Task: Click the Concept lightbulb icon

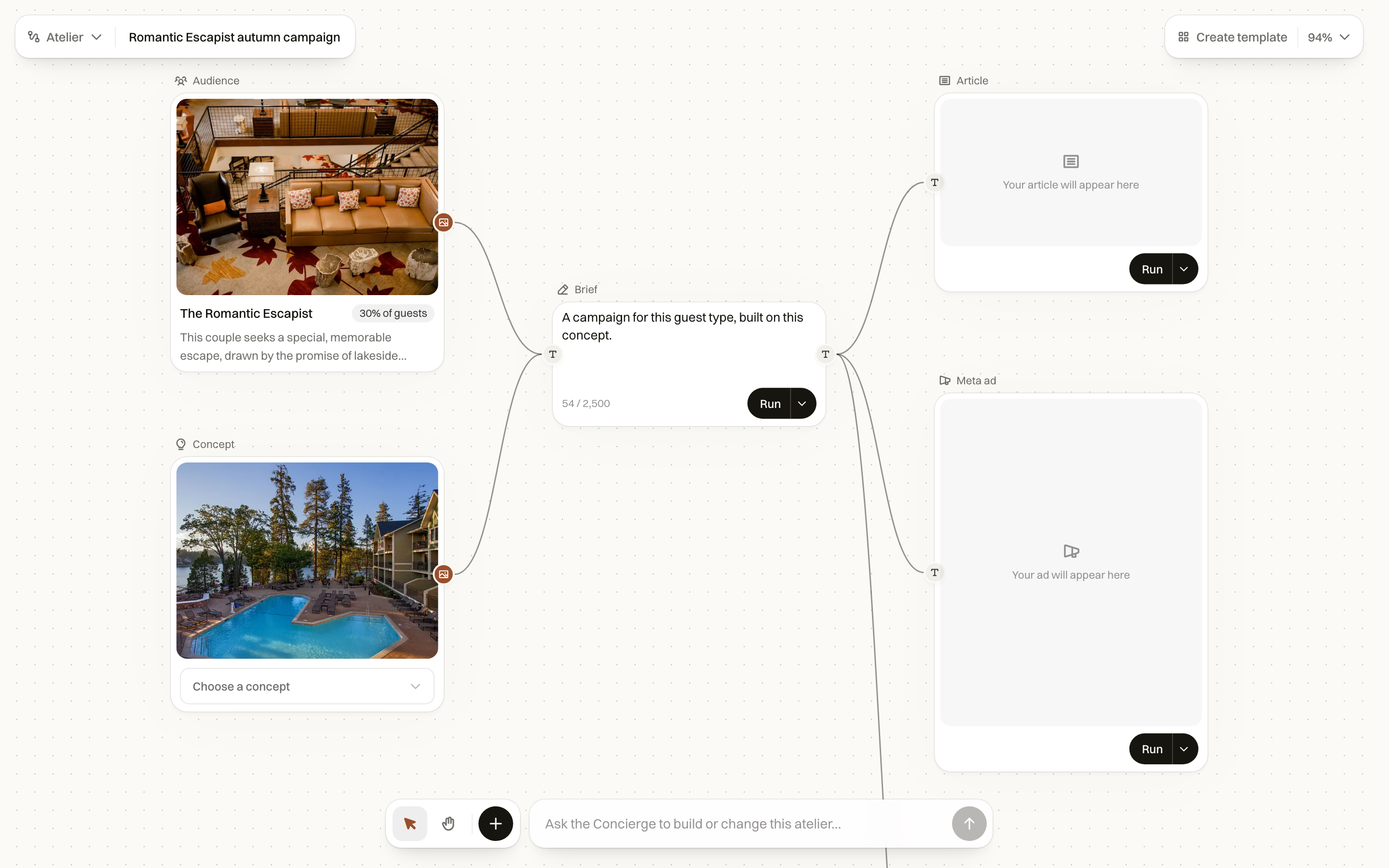Action: pos(181,444)
